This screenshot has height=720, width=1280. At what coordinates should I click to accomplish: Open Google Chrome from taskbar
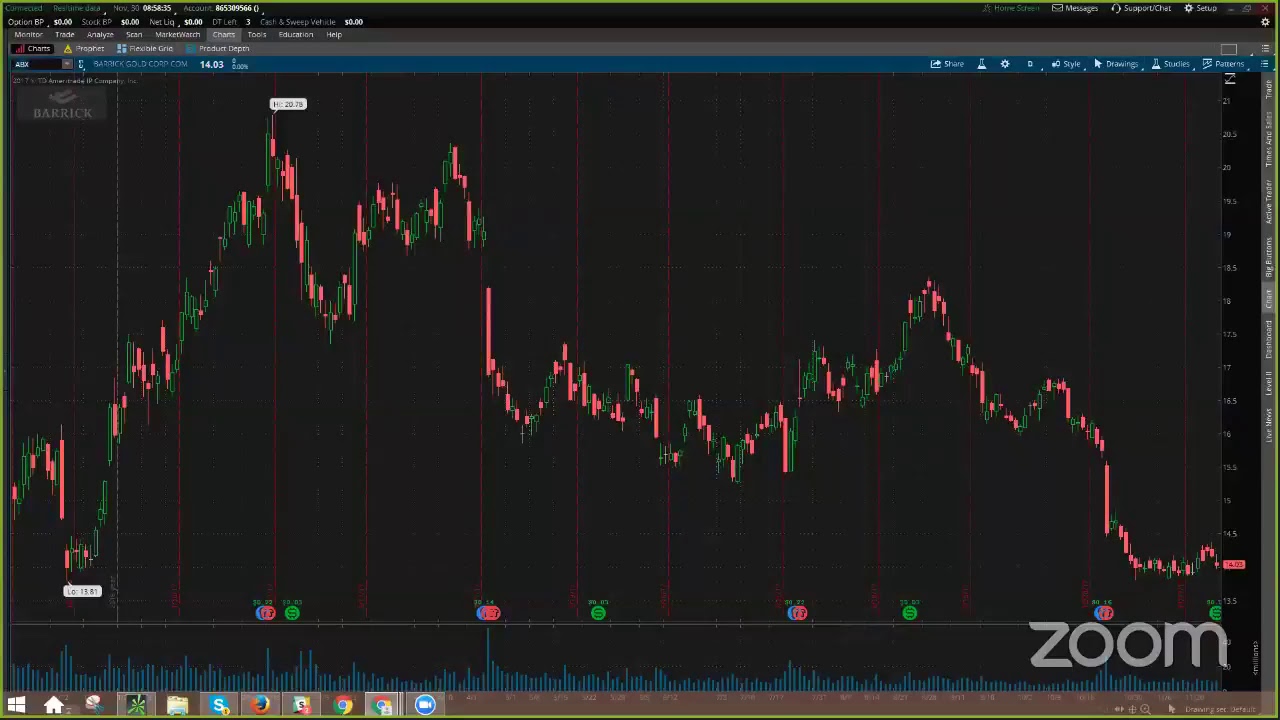point(343,705)
